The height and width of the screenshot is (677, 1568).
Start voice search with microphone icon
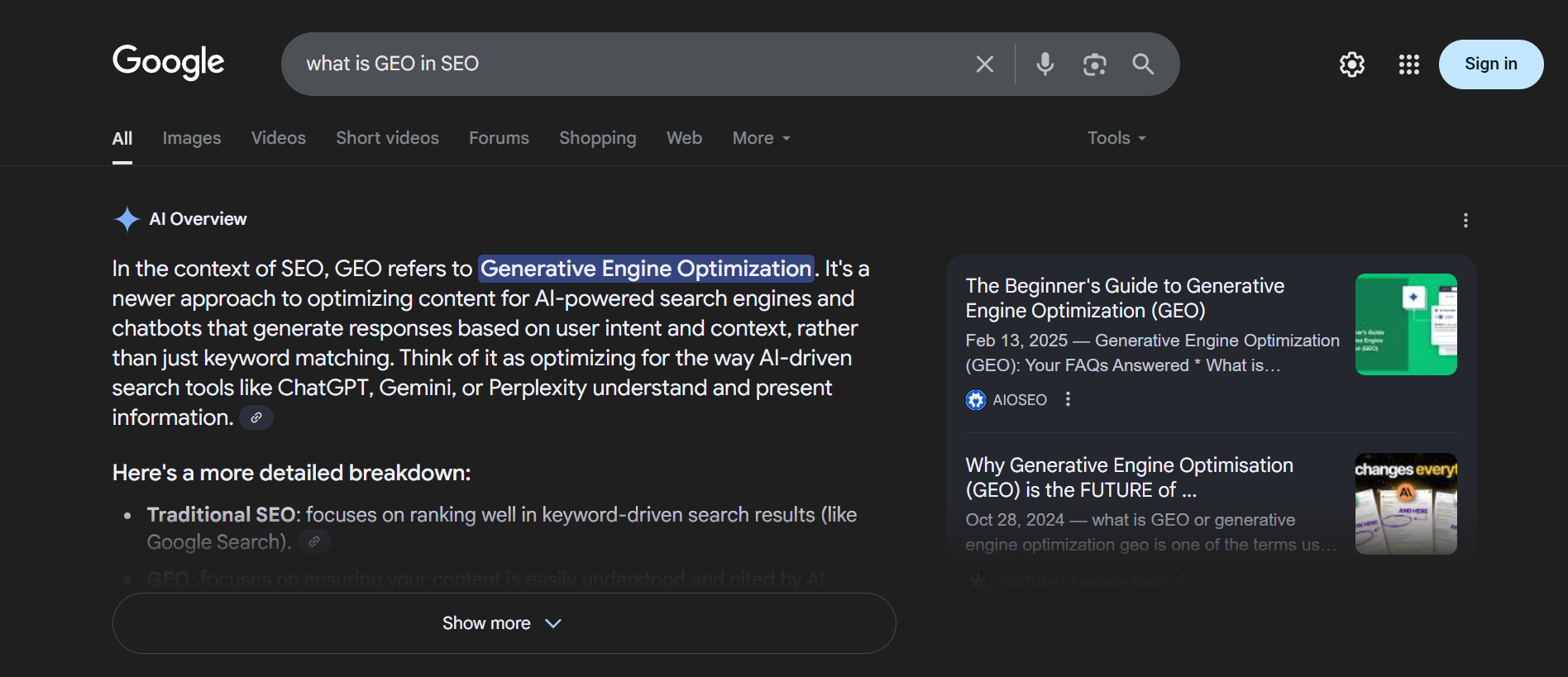(x=1045, y=64)
